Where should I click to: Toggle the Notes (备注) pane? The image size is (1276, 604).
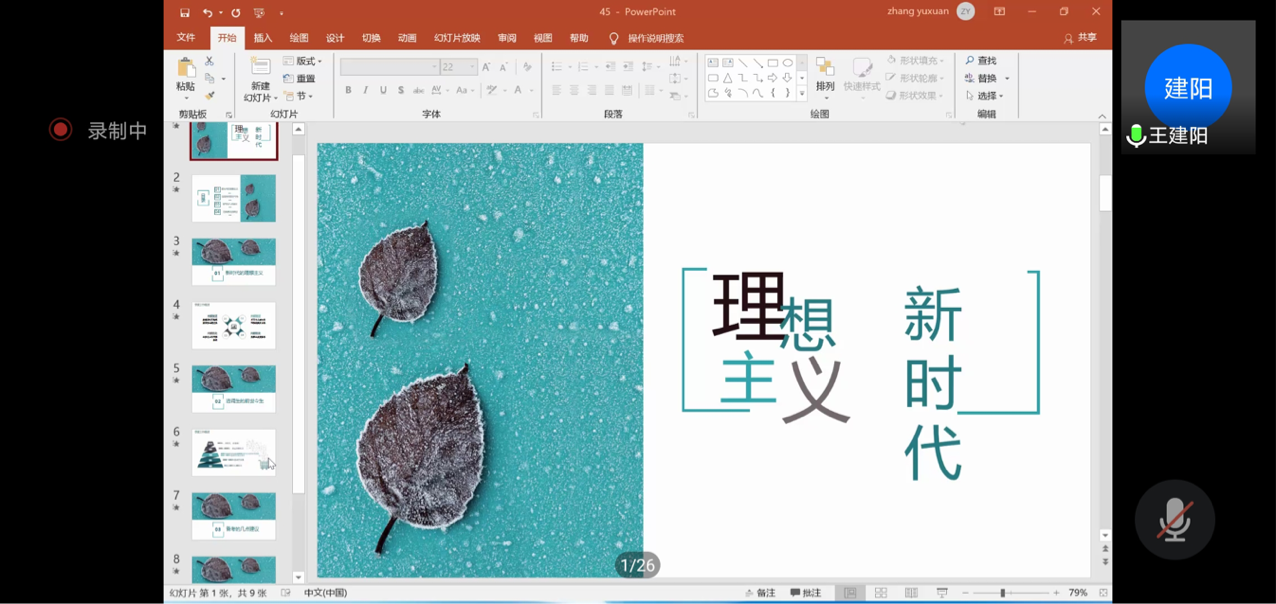coord(760,593)
